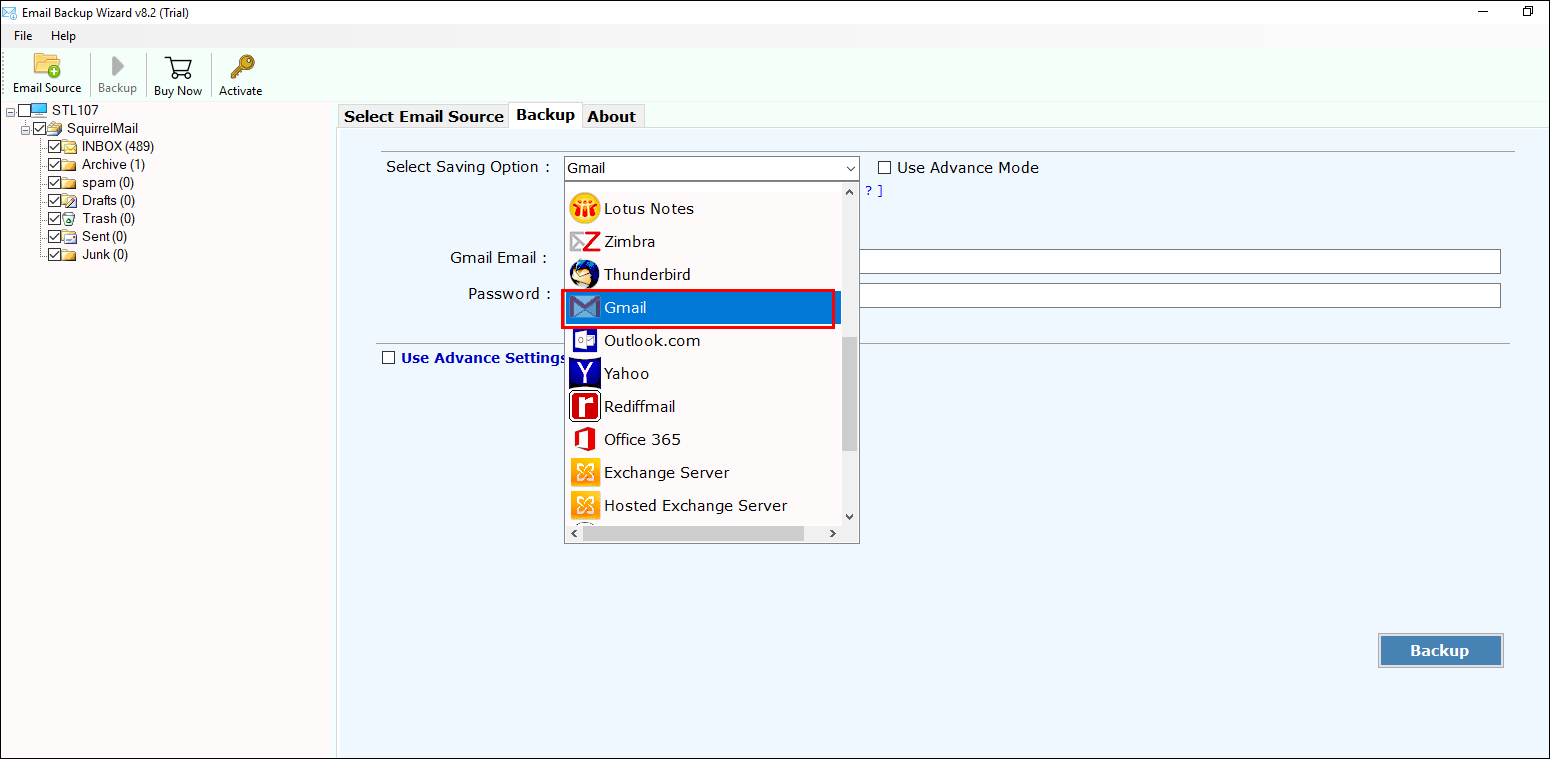This screenshot has width=1550, height=759.
Task: Uncheck the spam (0) checkbox
Action: click(55, 182)
